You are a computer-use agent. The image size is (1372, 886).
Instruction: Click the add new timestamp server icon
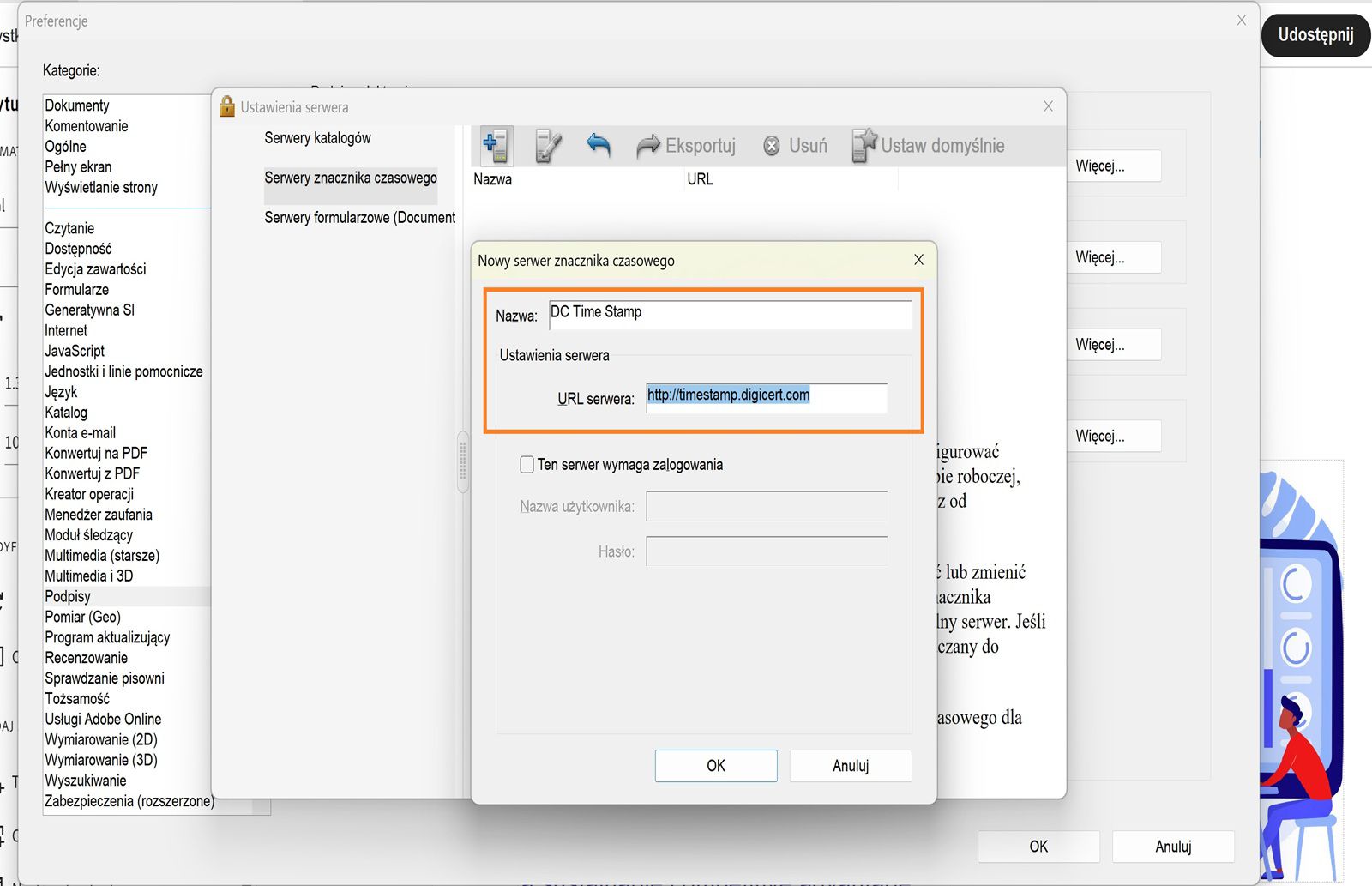click(x=496, y=146)
